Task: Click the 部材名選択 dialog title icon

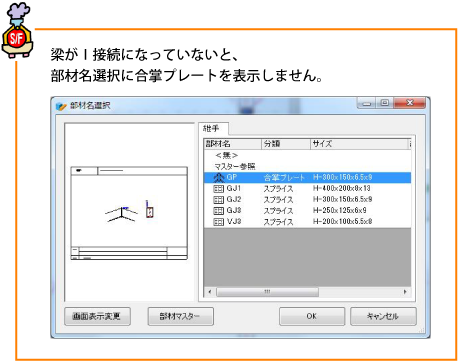Action: (61, 106)
